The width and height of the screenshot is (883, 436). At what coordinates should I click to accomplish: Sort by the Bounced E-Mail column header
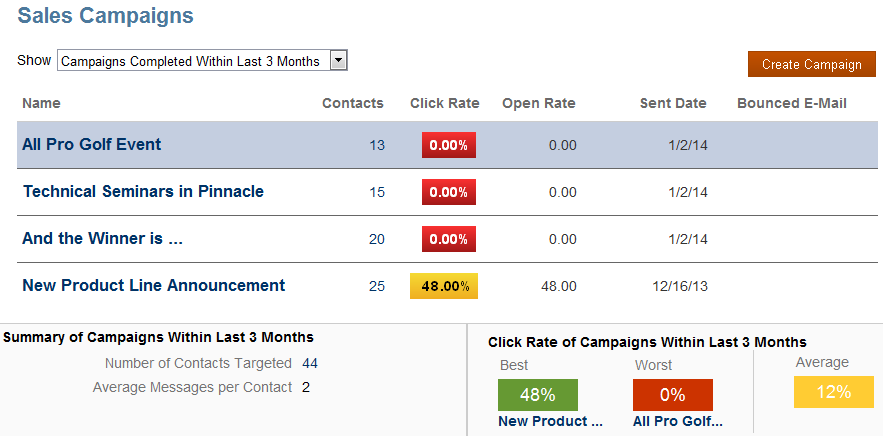(792, 103)
